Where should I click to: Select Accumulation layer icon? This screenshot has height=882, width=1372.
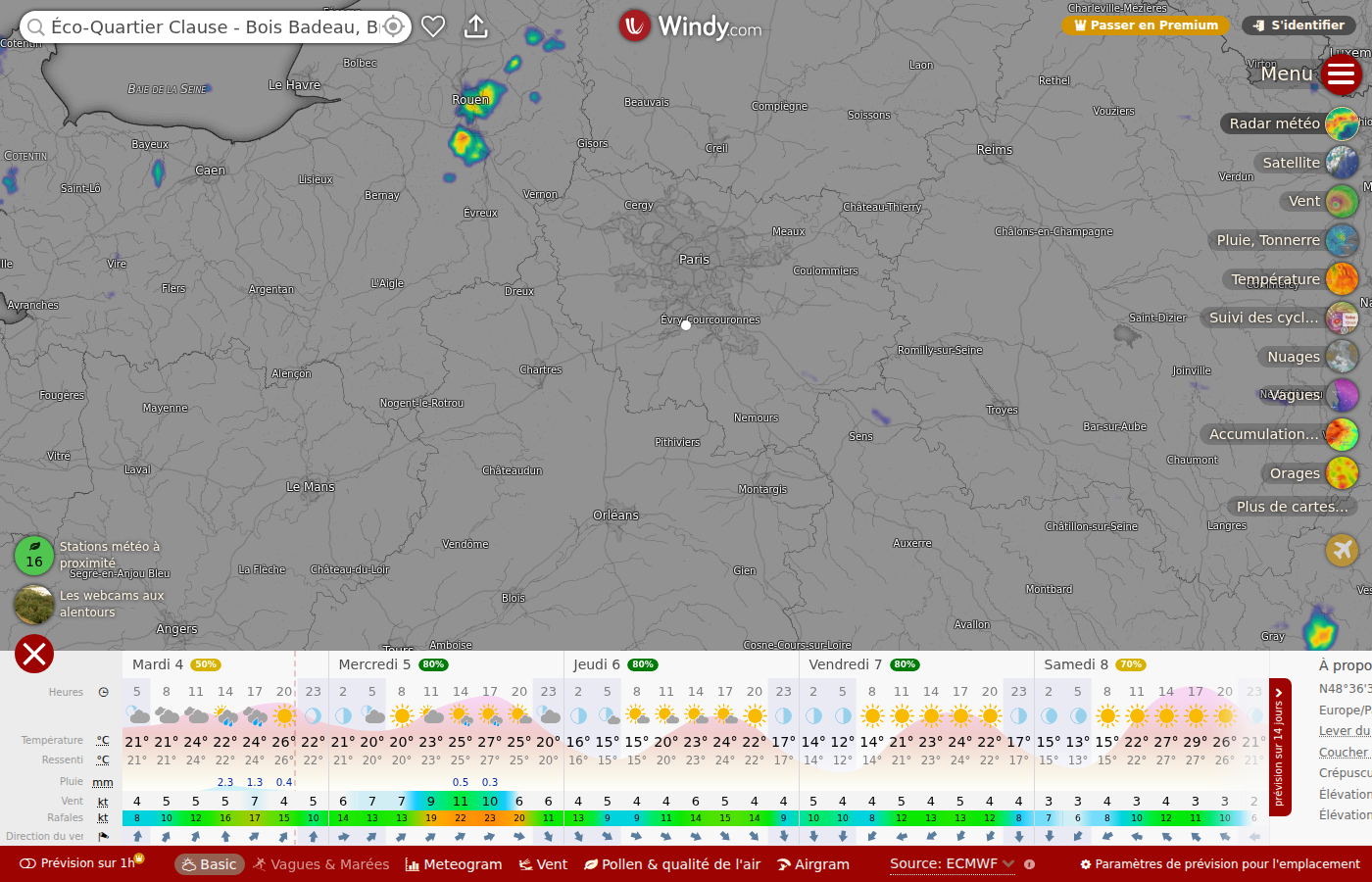1342,434
